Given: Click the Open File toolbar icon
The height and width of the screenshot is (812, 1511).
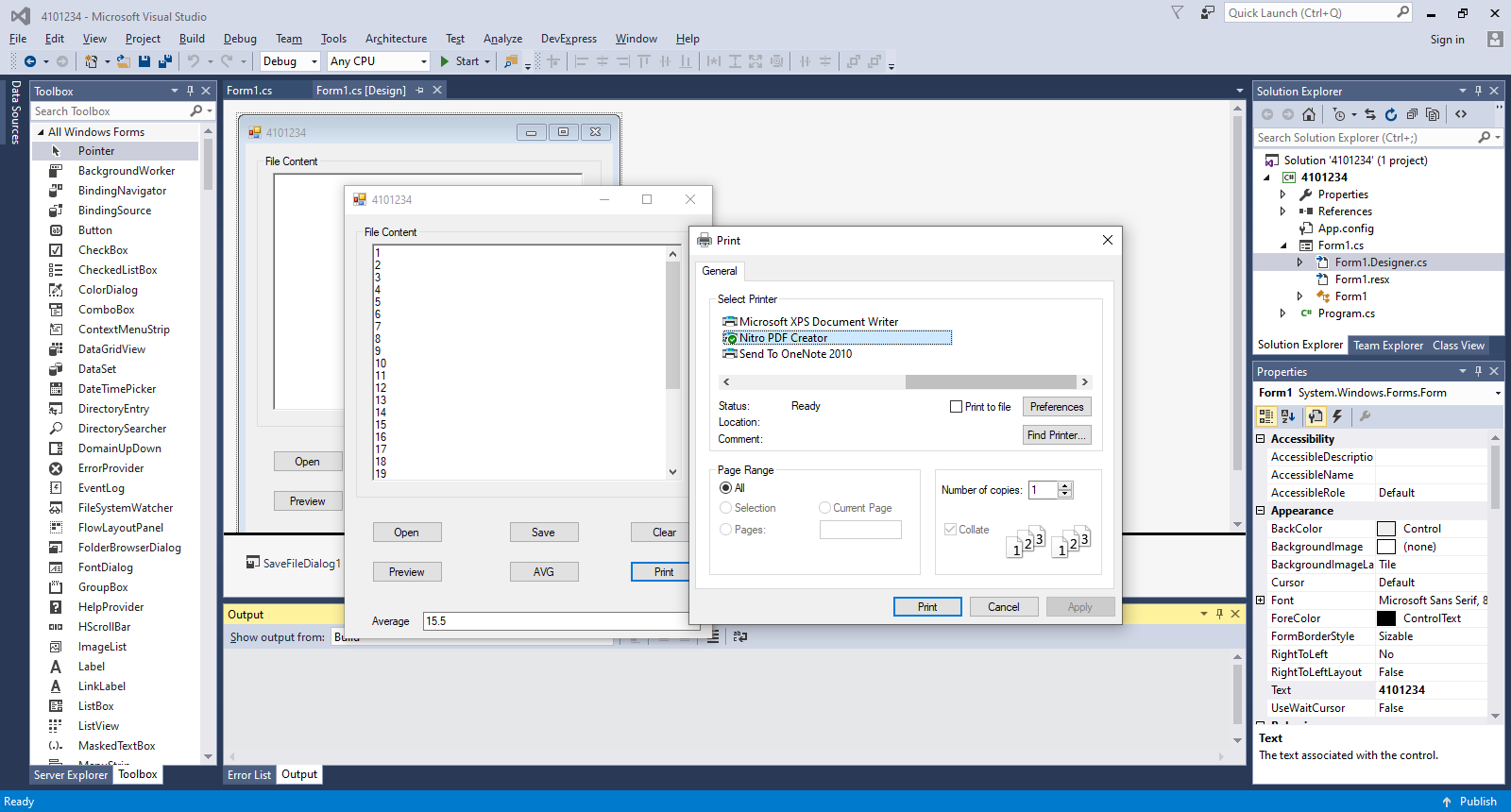Looking at the screenshot, I should click(x=123, y=61).
